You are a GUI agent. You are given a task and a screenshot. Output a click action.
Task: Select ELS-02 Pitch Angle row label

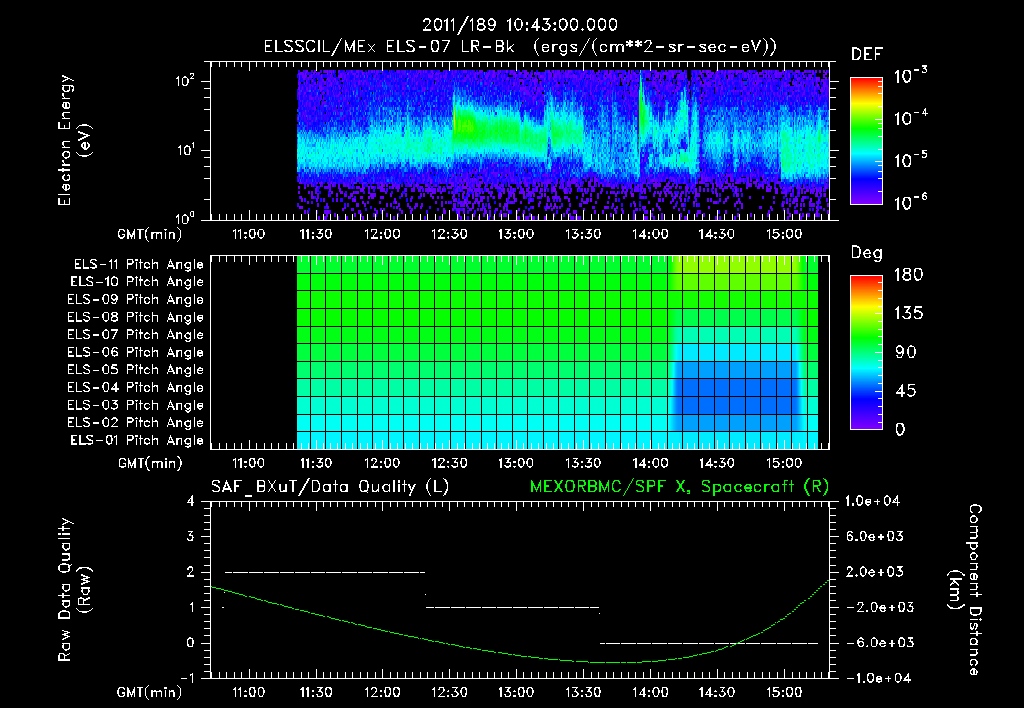pos(136,423)
